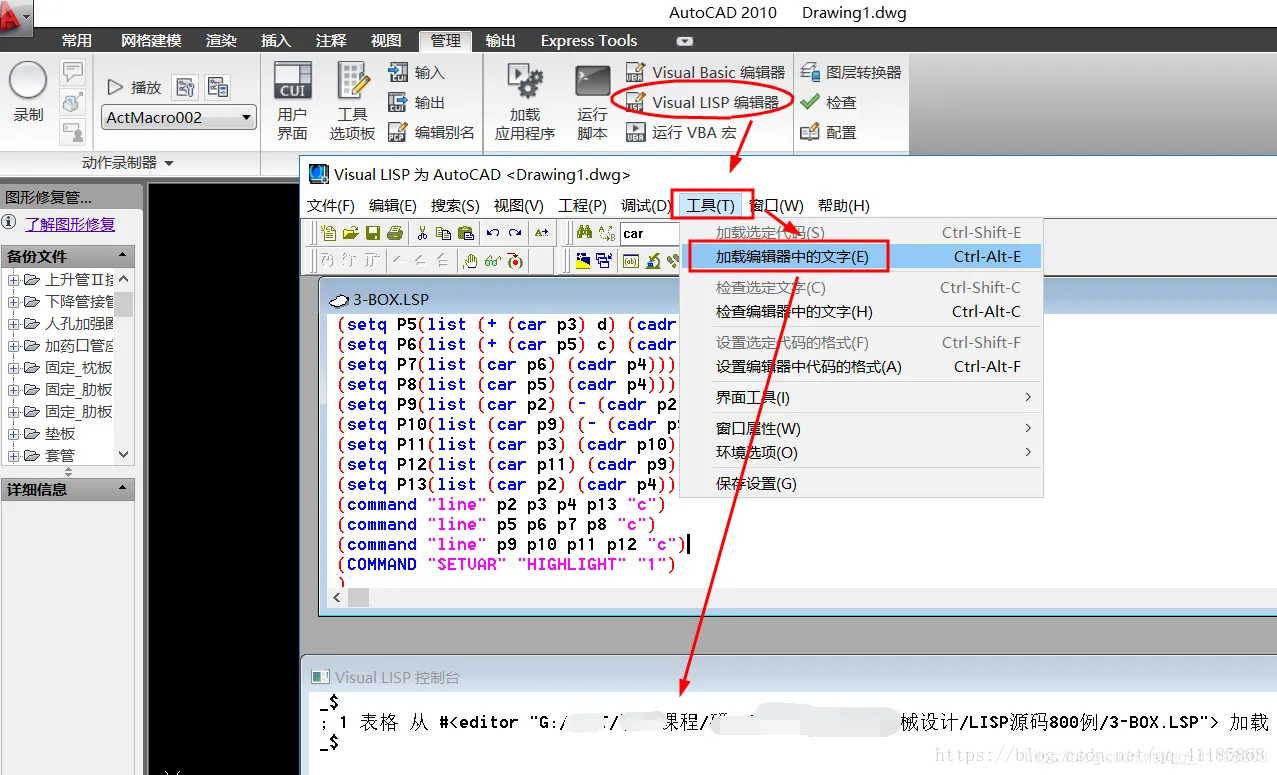1277x775 pixels.
Task: Open the 帮助(H) menu in Visual LISP
Action: pyautogui.click(x=844, y=205)
